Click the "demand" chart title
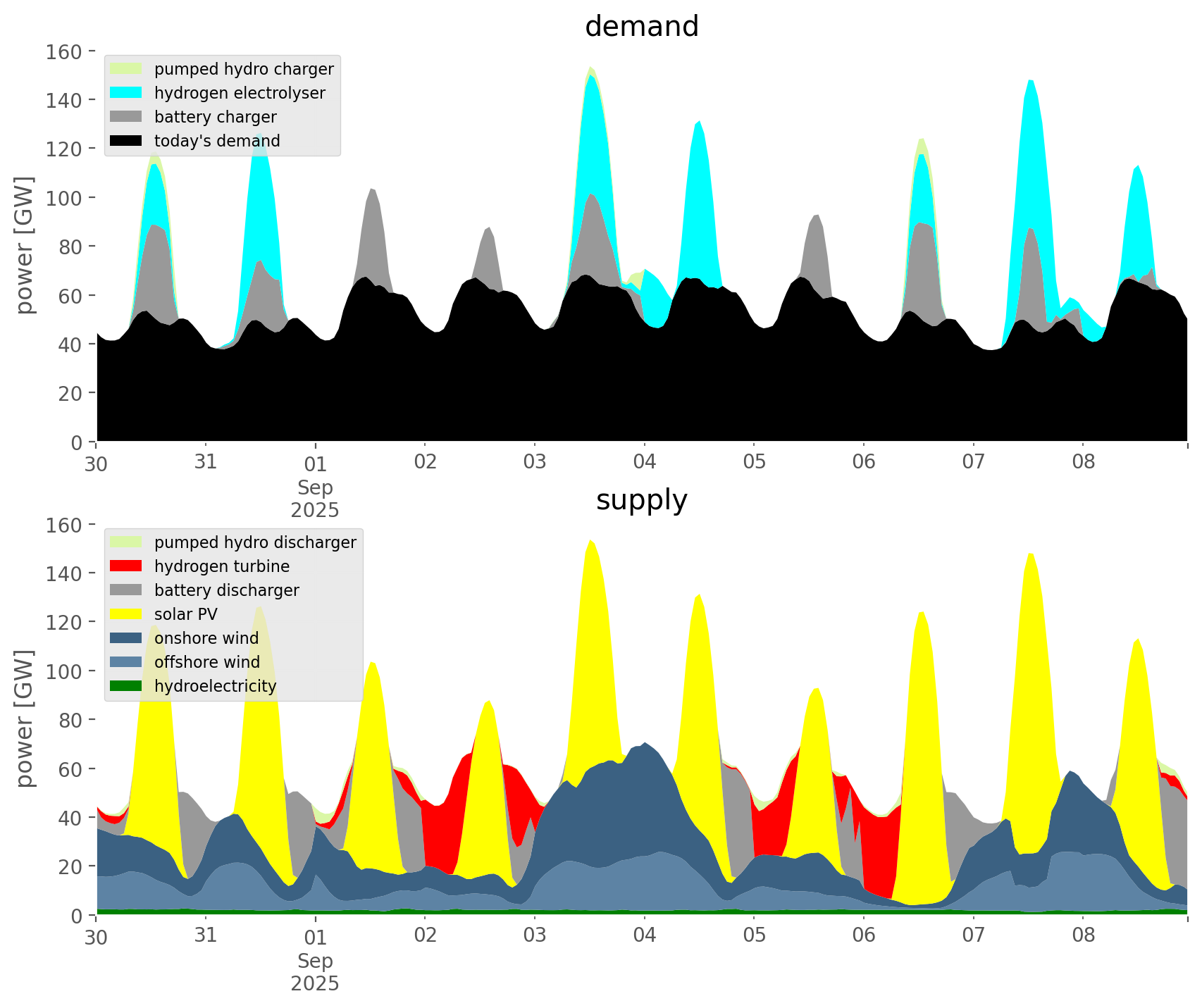 point(641,27)
